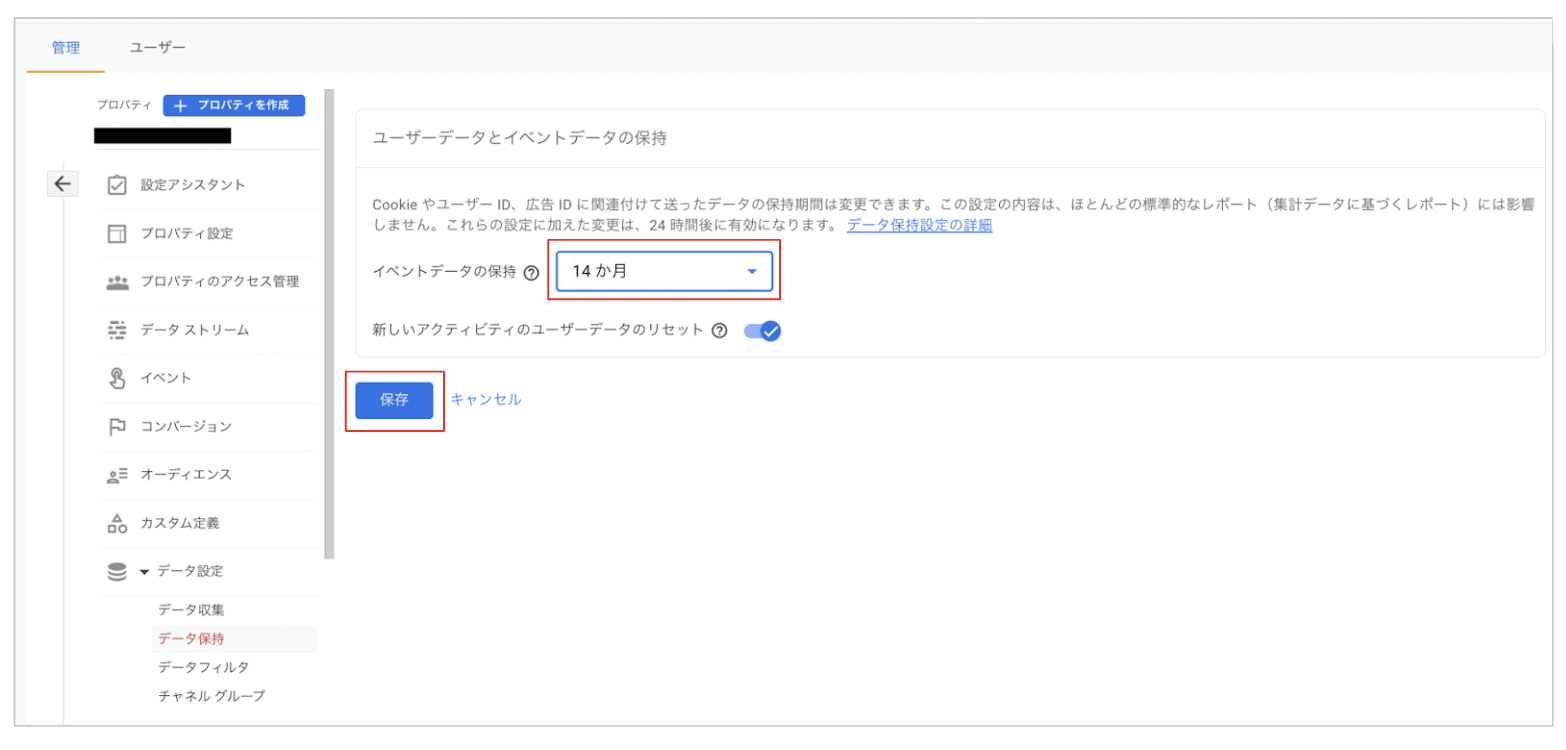
Task: Click the back arrow button in sidebar
Action: coord(63,183)
